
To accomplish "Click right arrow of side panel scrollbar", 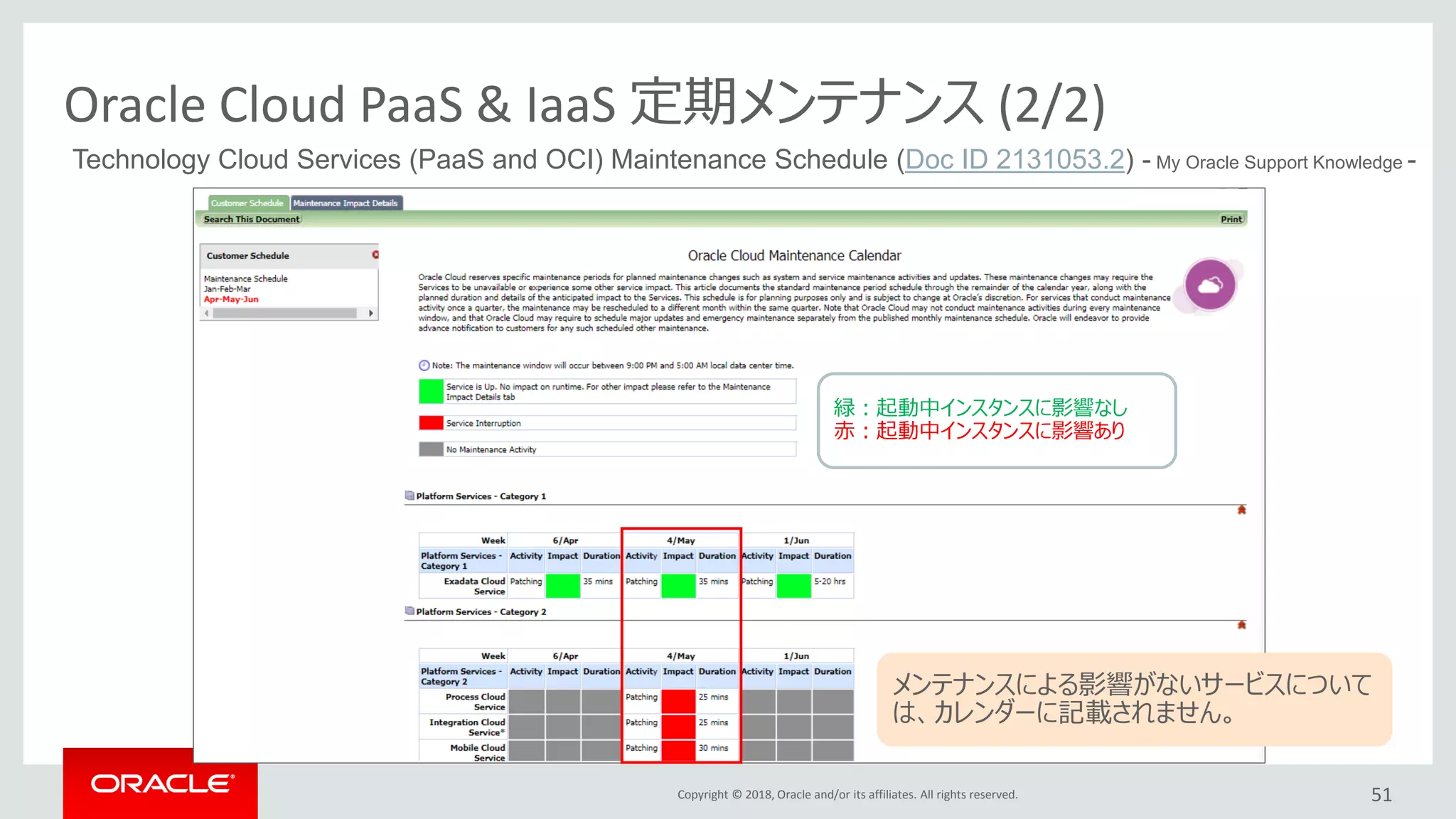I will point(370,313).
